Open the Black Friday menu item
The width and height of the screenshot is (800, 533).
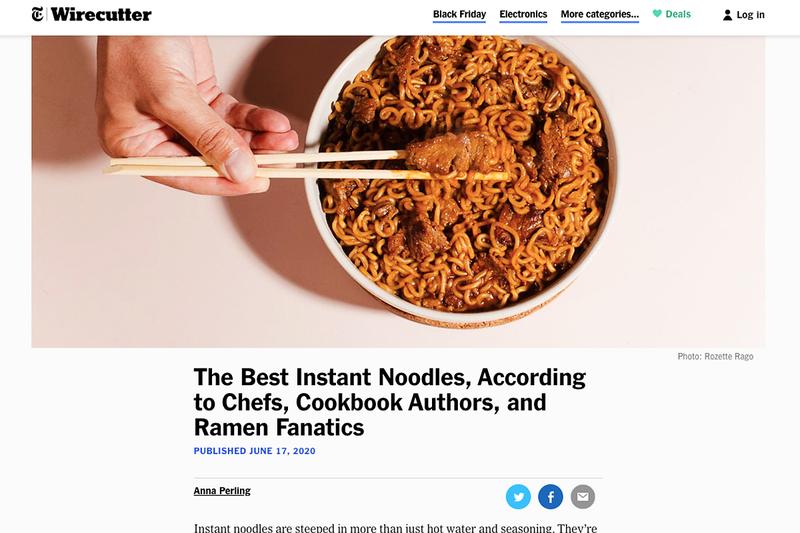pos(459,14)
